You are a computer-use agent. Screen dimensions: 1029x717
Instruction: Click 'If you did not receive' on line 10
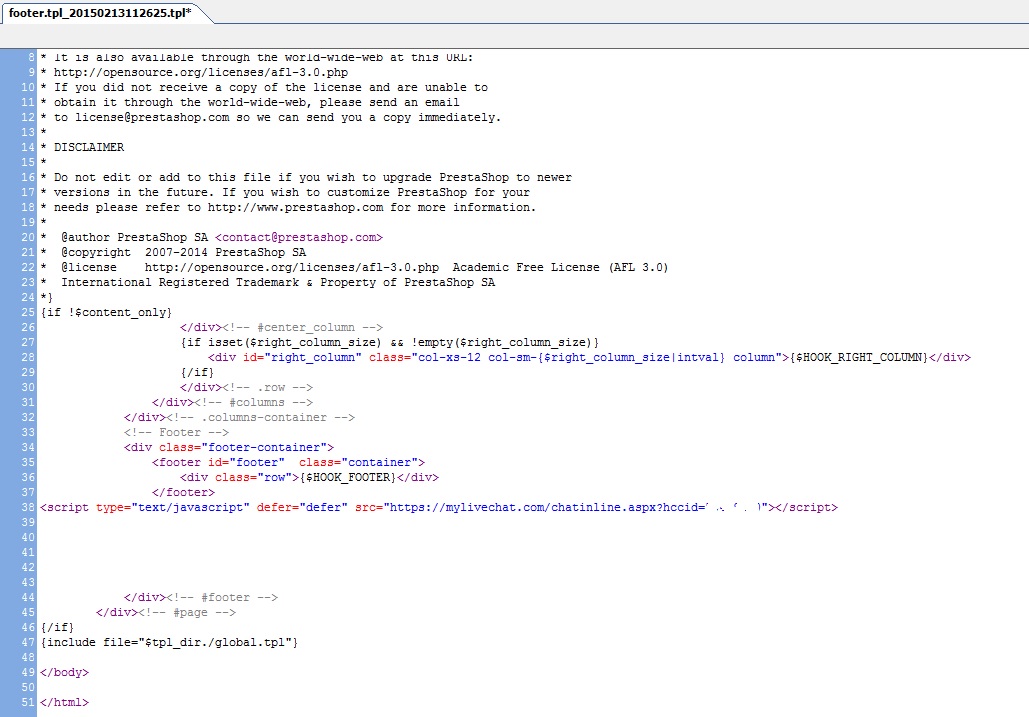click(x=135, y=87)
